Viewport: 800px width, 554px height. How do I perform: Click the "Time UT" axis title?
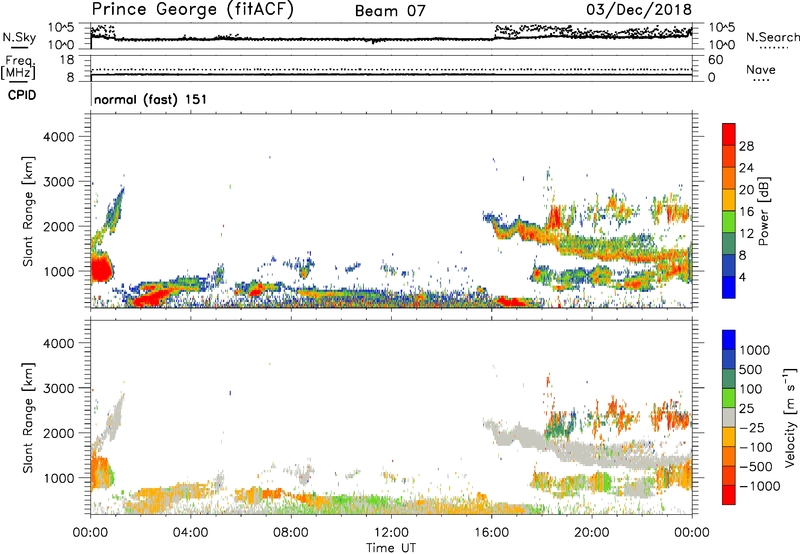click(391, 548)
